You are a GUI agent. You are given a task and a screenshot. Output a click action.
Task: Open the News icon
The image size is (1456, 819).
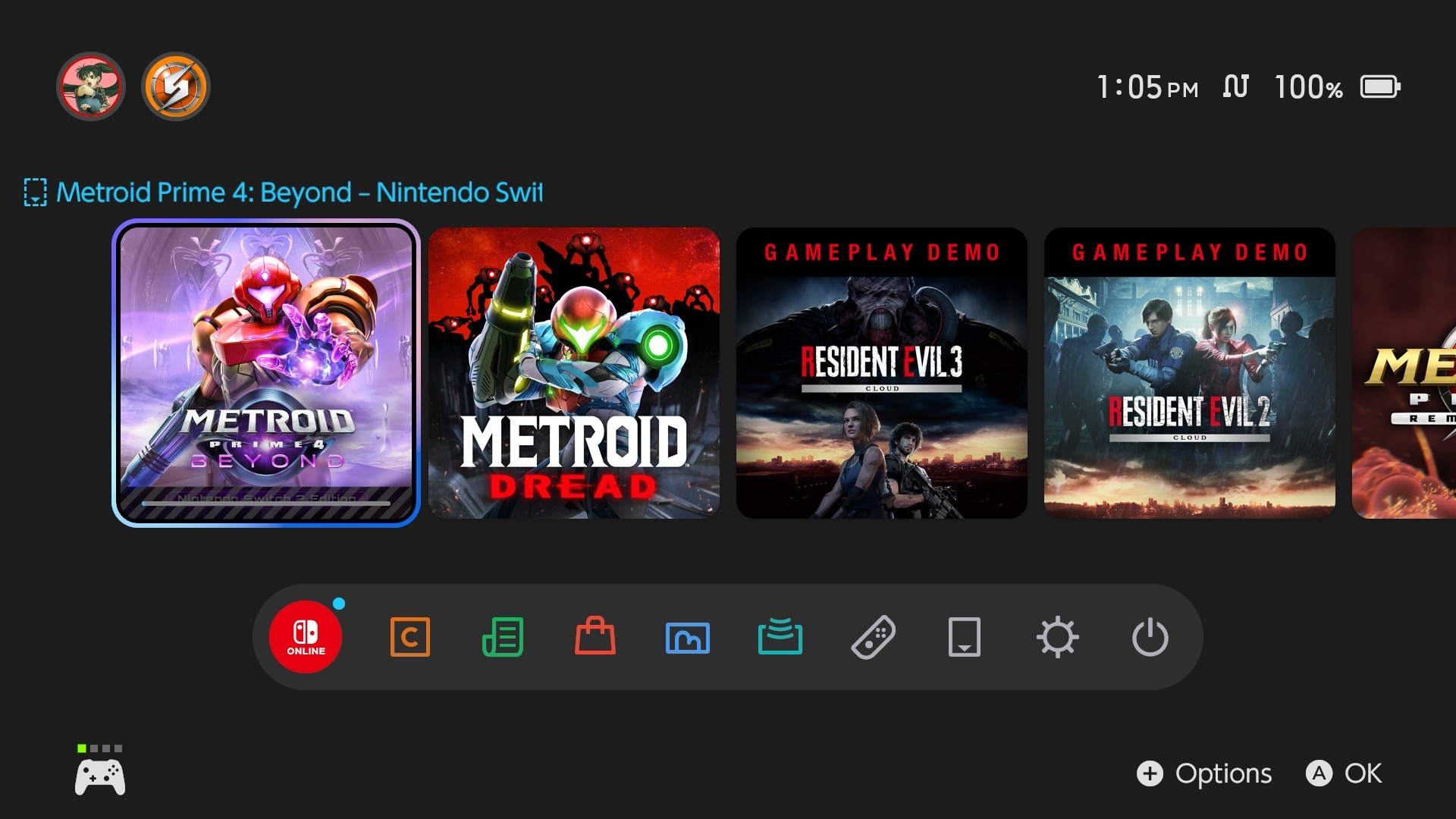503,637
